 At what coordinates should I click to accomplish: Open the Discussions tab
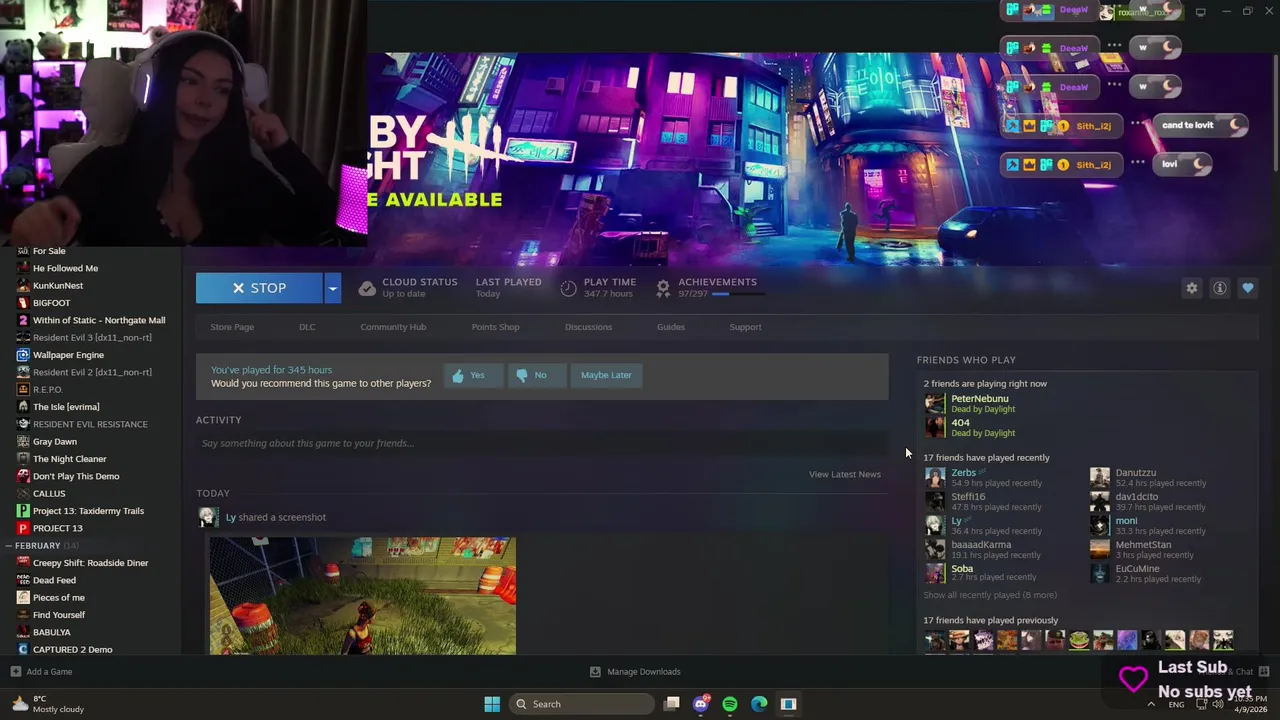pyautogui.click(x=588, y=327)
